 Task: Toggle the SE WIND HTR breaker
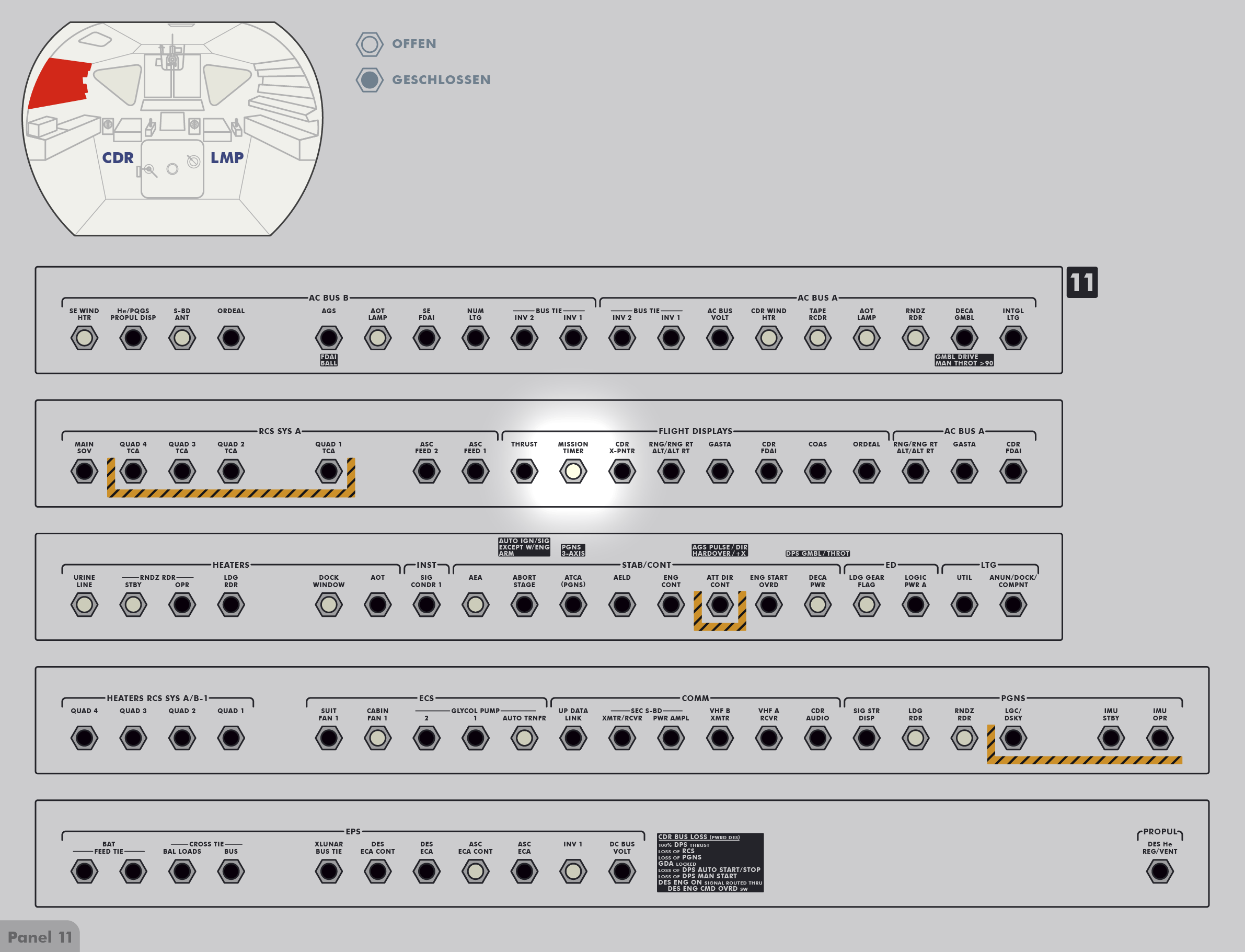click(x=84, y=338)
